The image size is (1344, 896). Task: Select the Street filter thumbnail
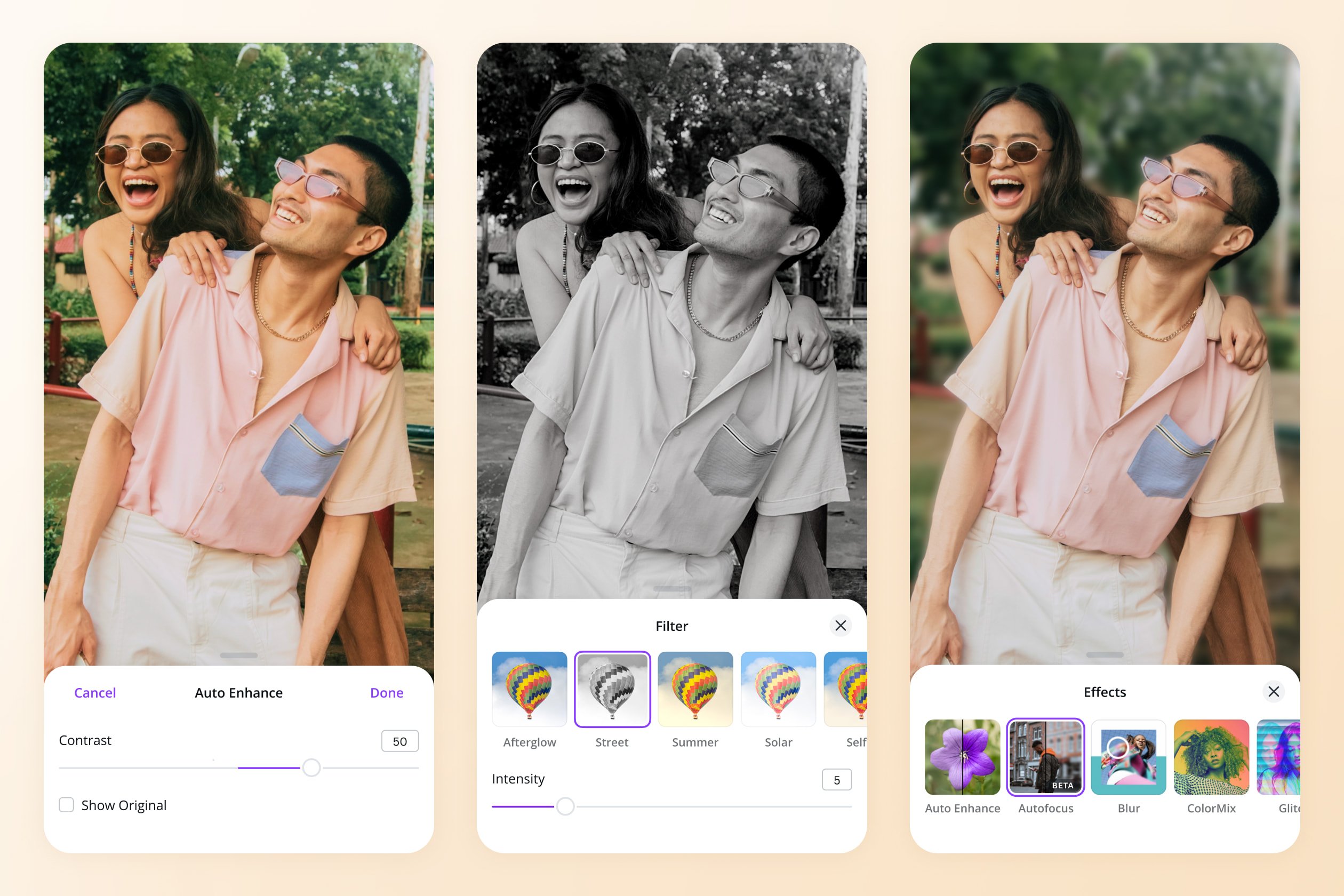point(611,692)
